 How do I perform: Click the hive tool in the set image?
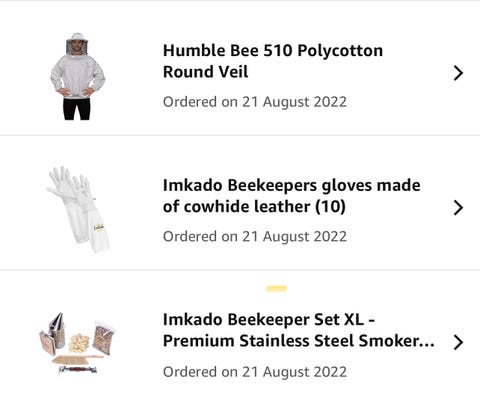pyautogui.click(x=77, y=369)
